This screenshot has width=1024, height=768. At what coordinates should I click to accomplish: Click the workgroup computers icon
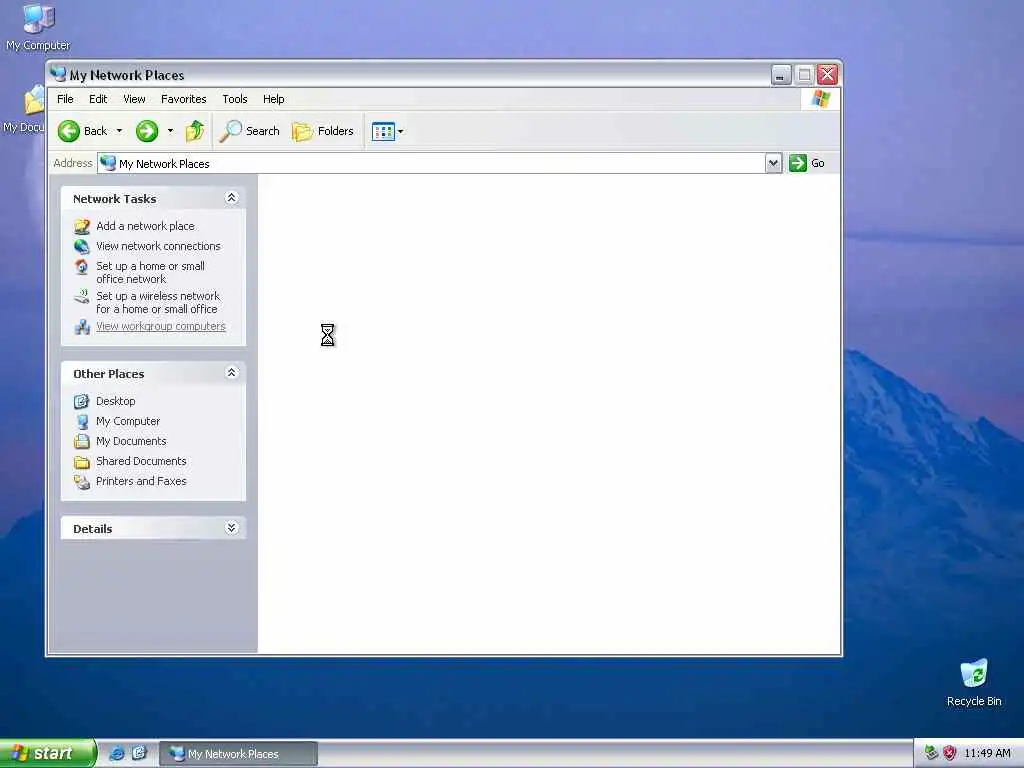click(82, 327)
